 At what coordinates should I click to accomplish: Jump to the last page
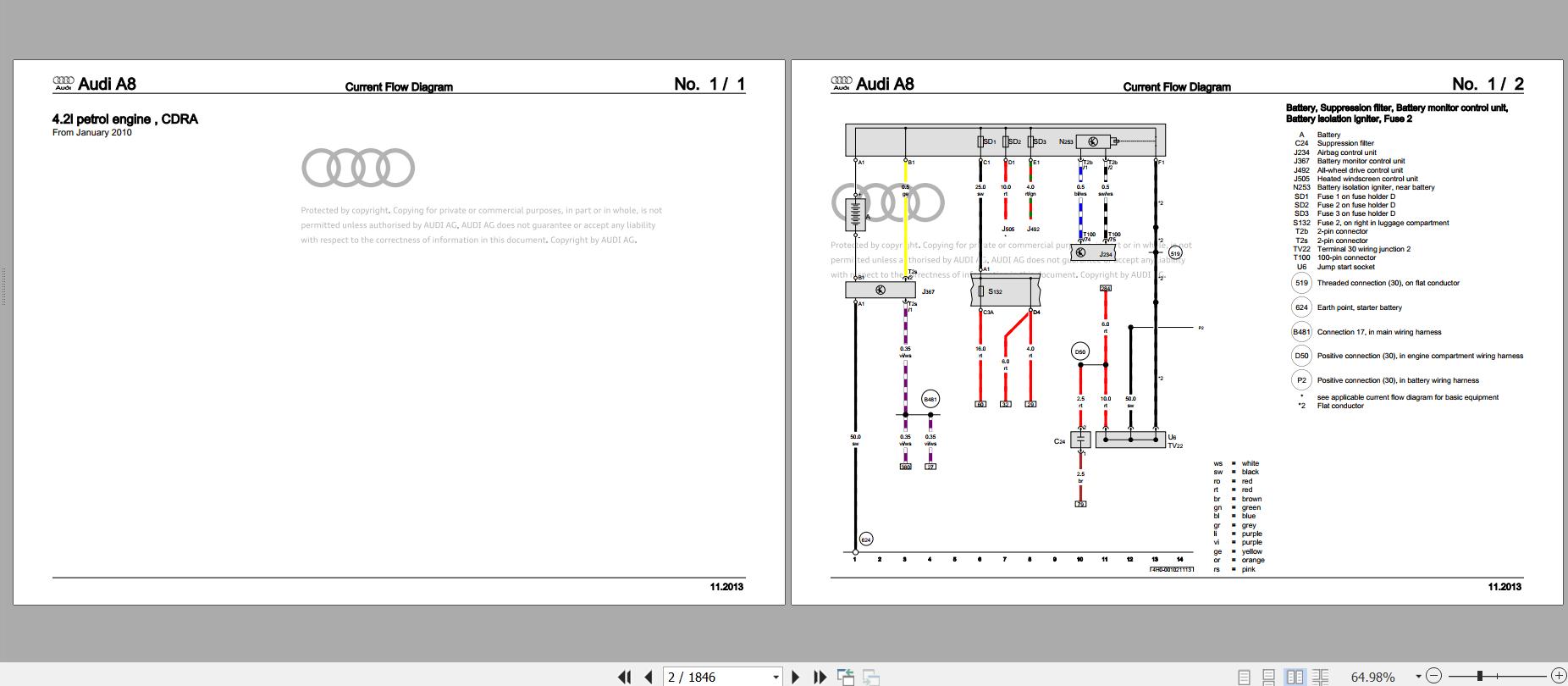click(x=820, y=677)
